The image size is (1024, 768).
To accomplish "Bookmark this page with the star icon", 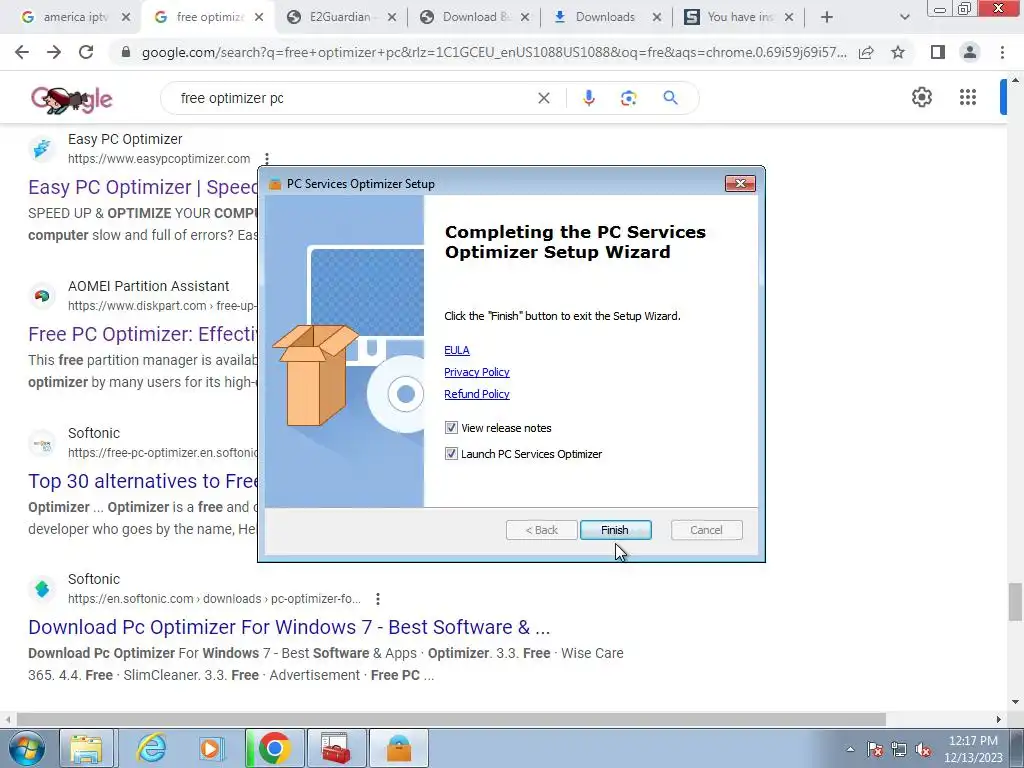I will tap(898, 52).
